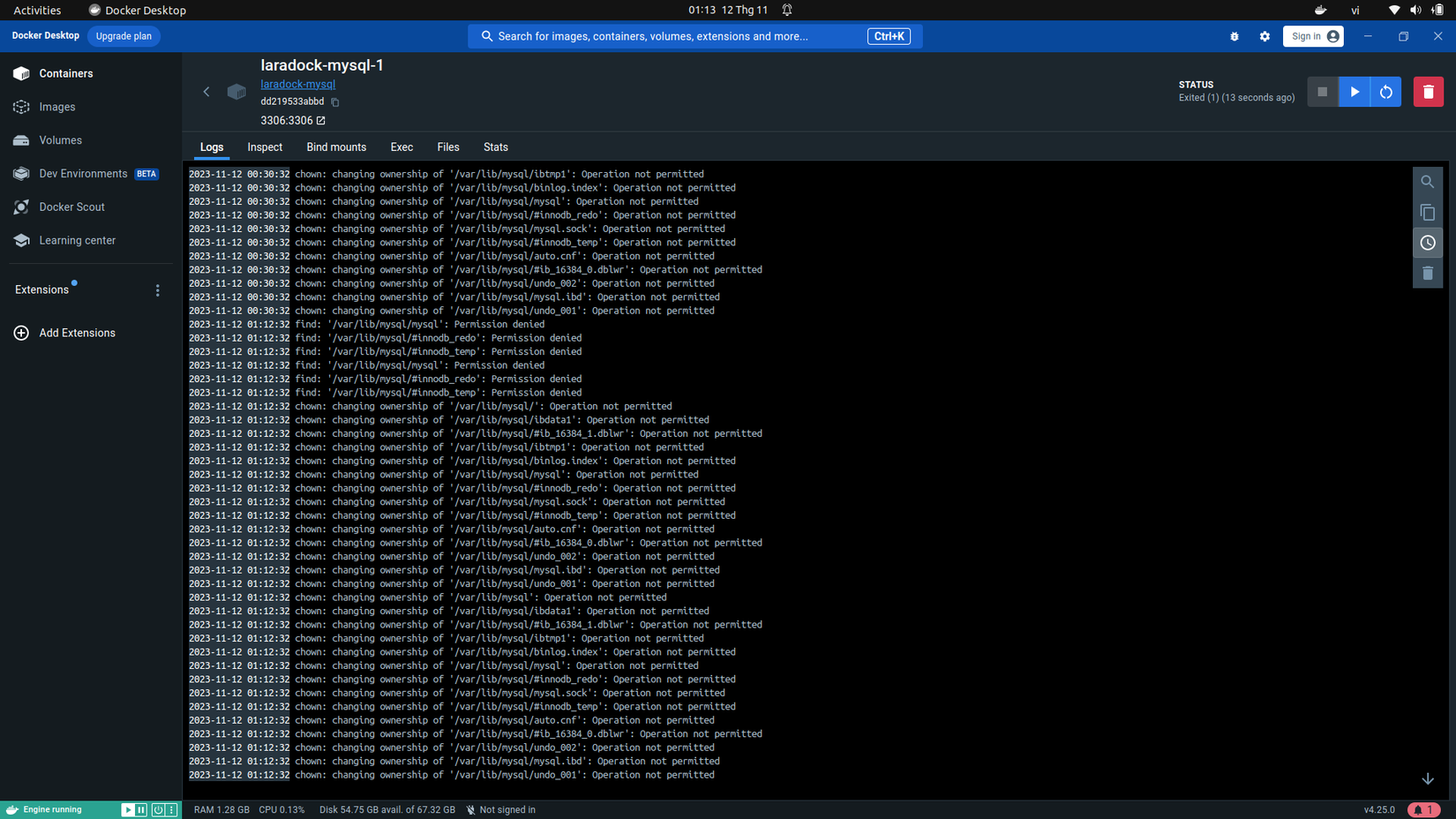Select Containers in the sidebar
This screenshot has width=1456, height=819.
point(65,73)
